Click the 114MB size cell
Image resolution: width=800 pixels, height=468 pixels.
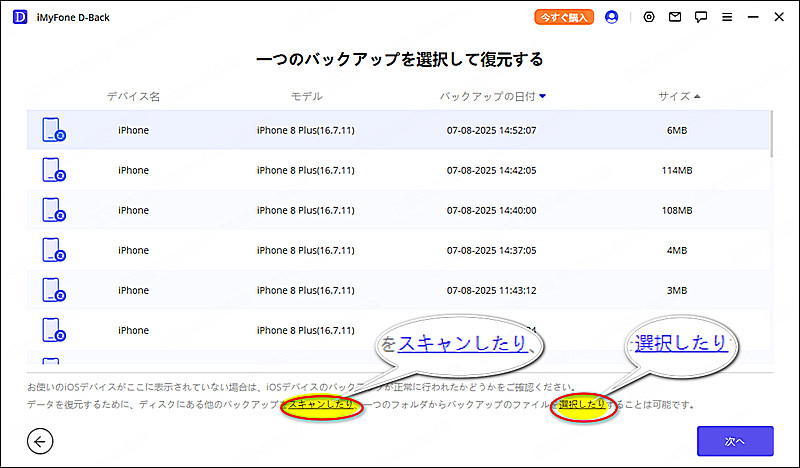coord(677,170)
